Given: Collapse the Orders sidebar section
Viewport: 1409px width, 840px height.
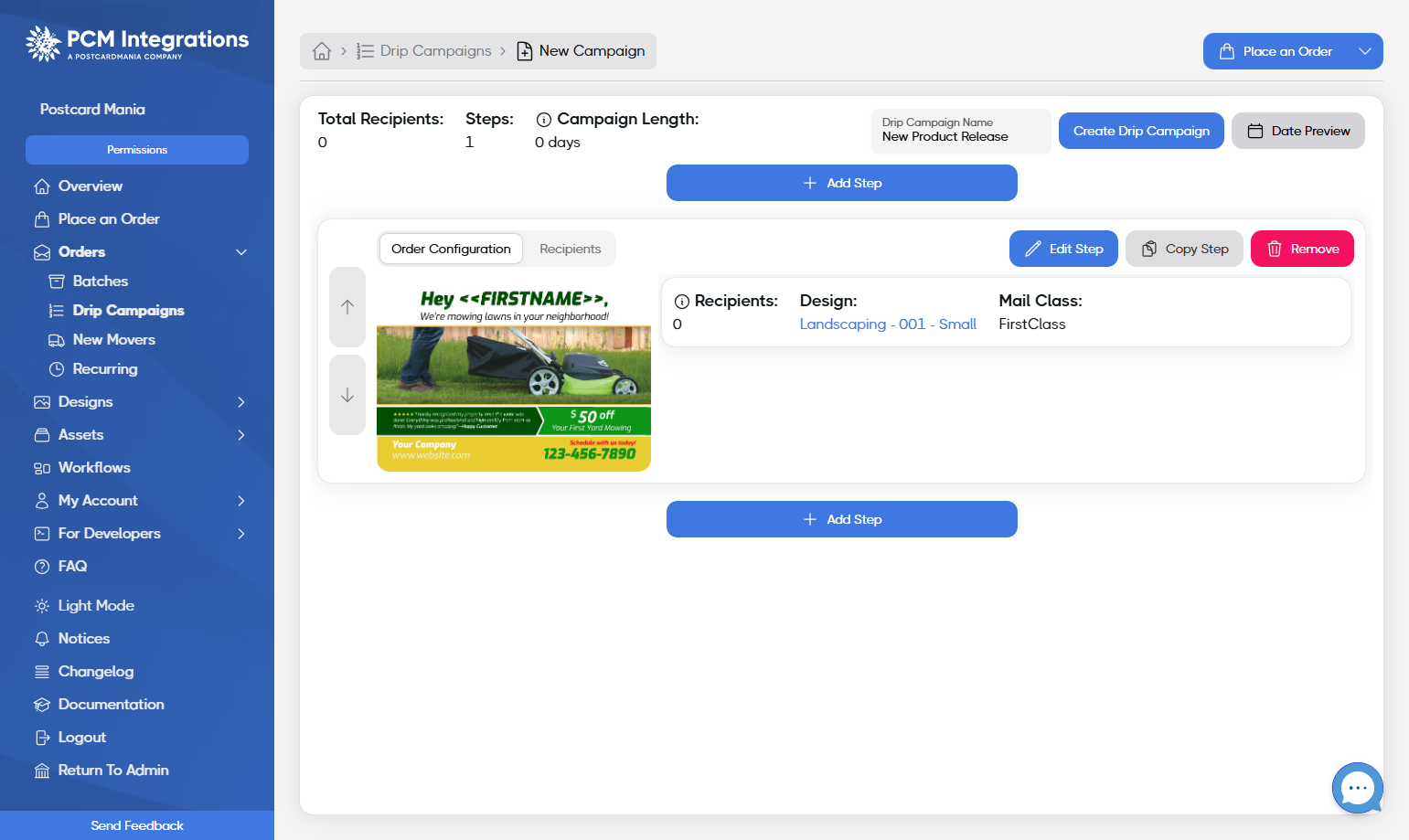Looking at the screenshot, I should pos(241,252).
